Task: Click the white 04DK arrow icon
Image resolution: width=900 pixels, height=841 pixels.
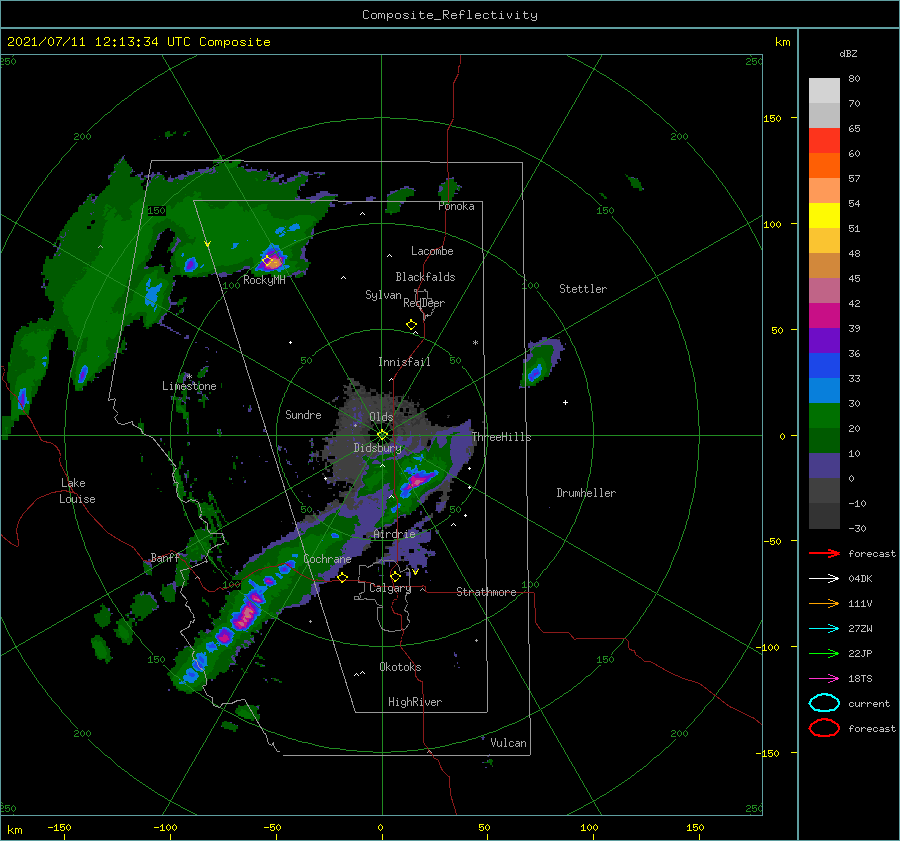Action: pos(824,579)
